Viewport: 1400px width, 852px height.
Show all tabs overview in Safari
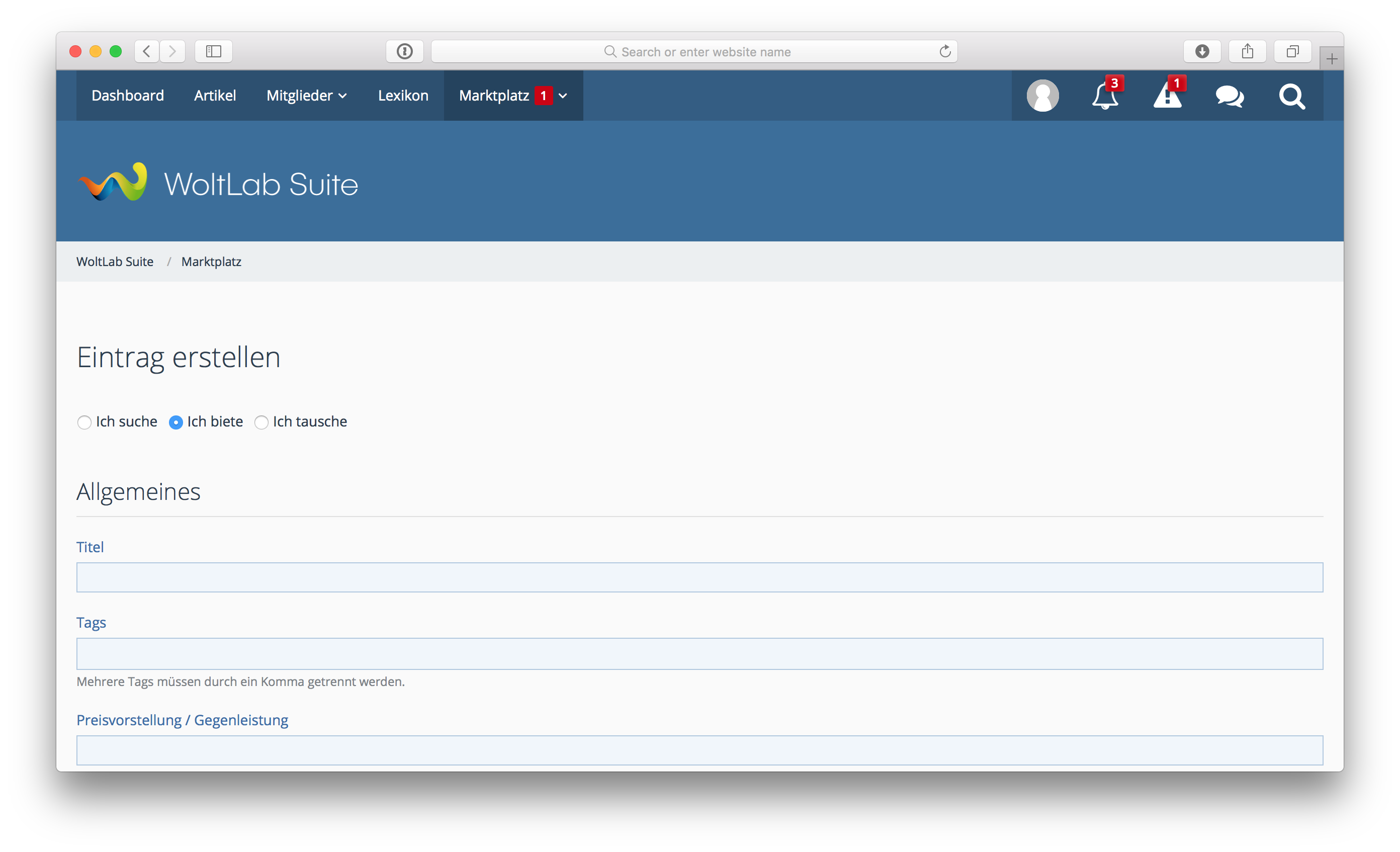click(x=1292, y=52)
